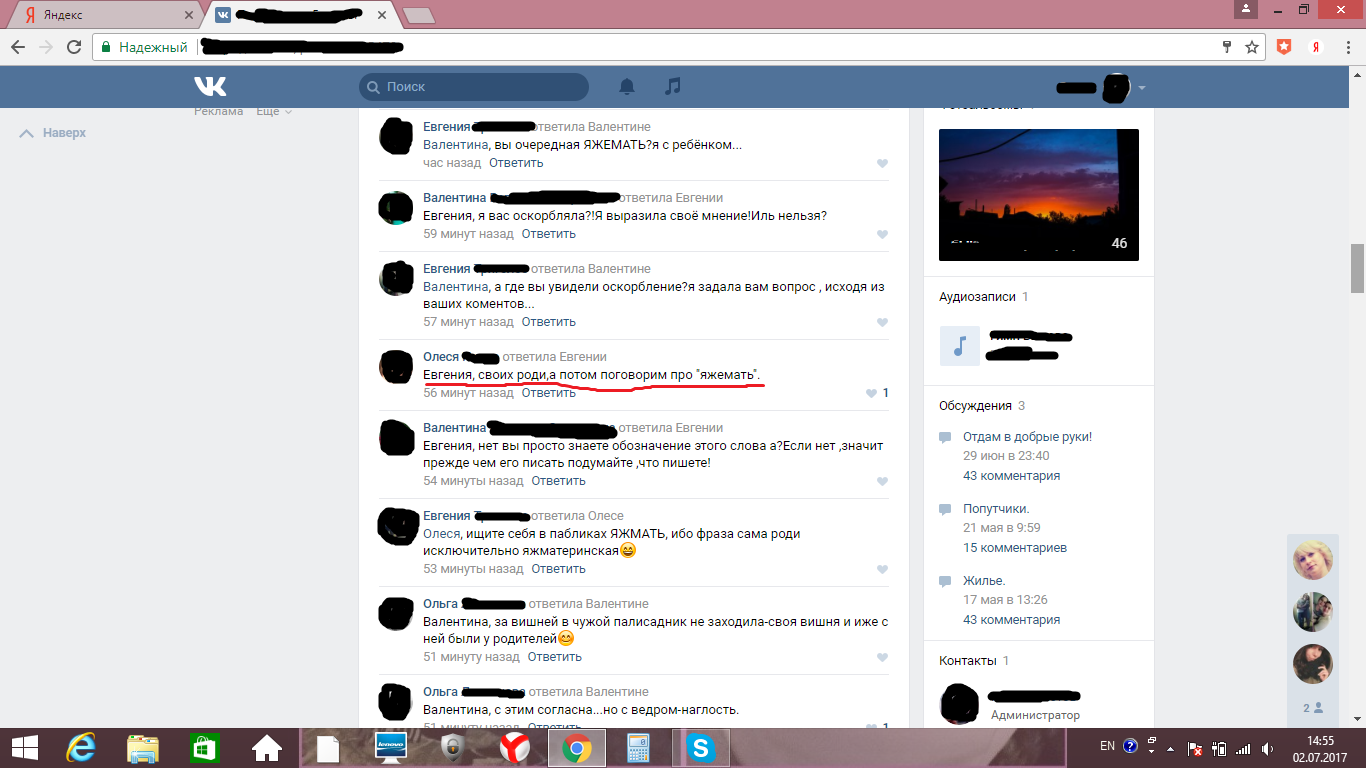Open Windows Start button
This screenshot has width=1366, height=768.
tap(25, 747)
